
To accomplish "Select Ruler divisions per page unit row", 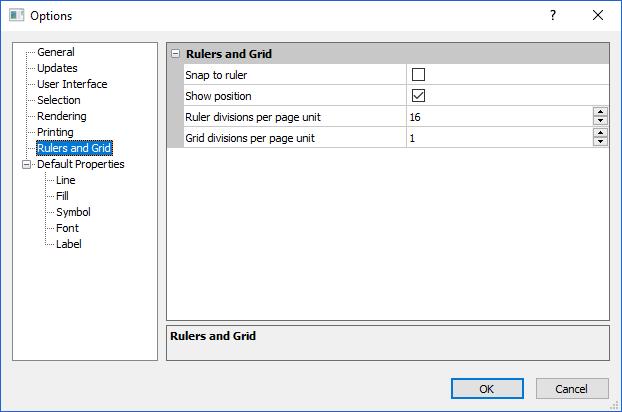I will 396,117.
